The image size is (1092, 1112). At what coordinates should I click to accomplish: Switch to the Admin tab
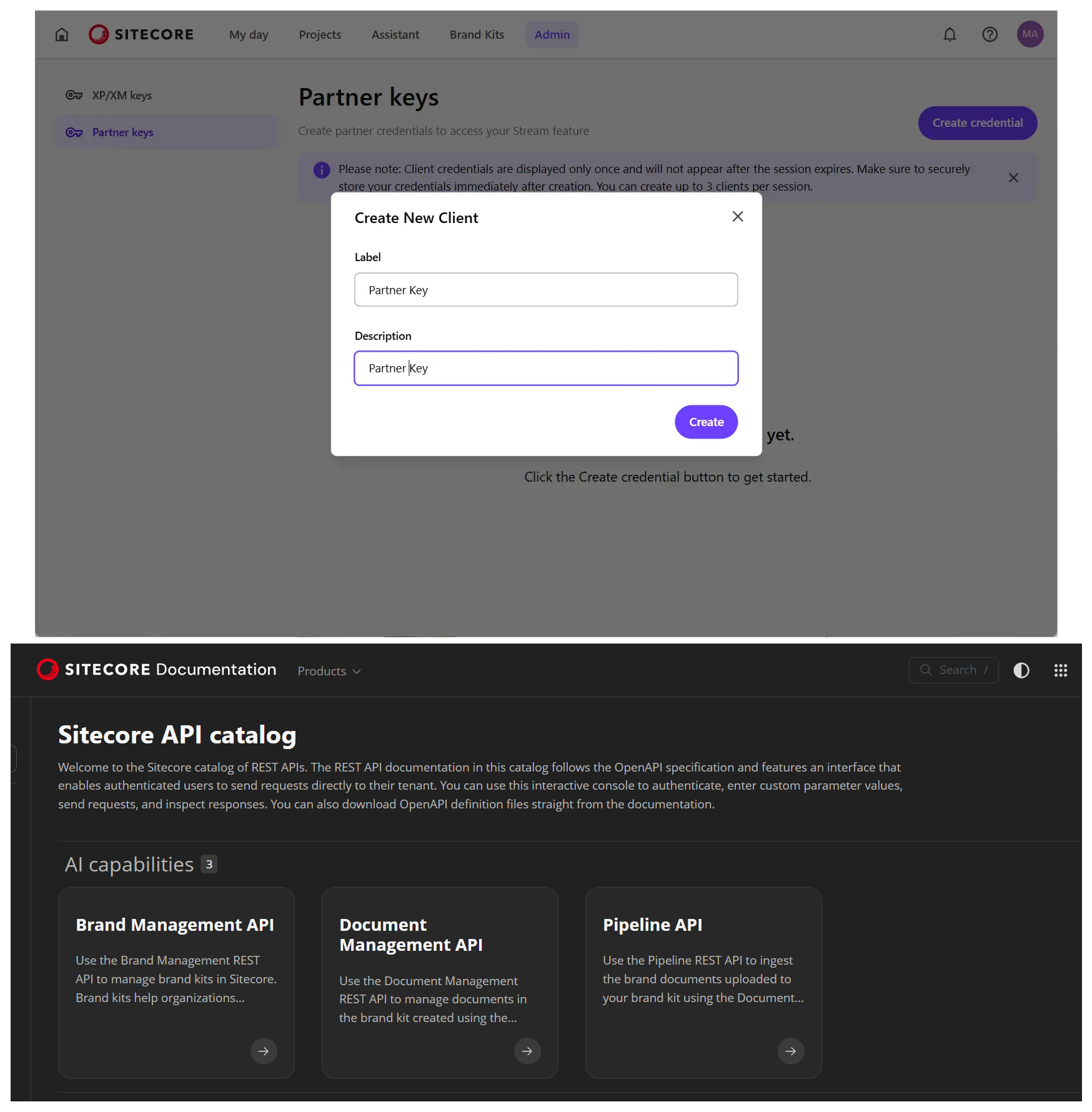[x=552, y=34]
